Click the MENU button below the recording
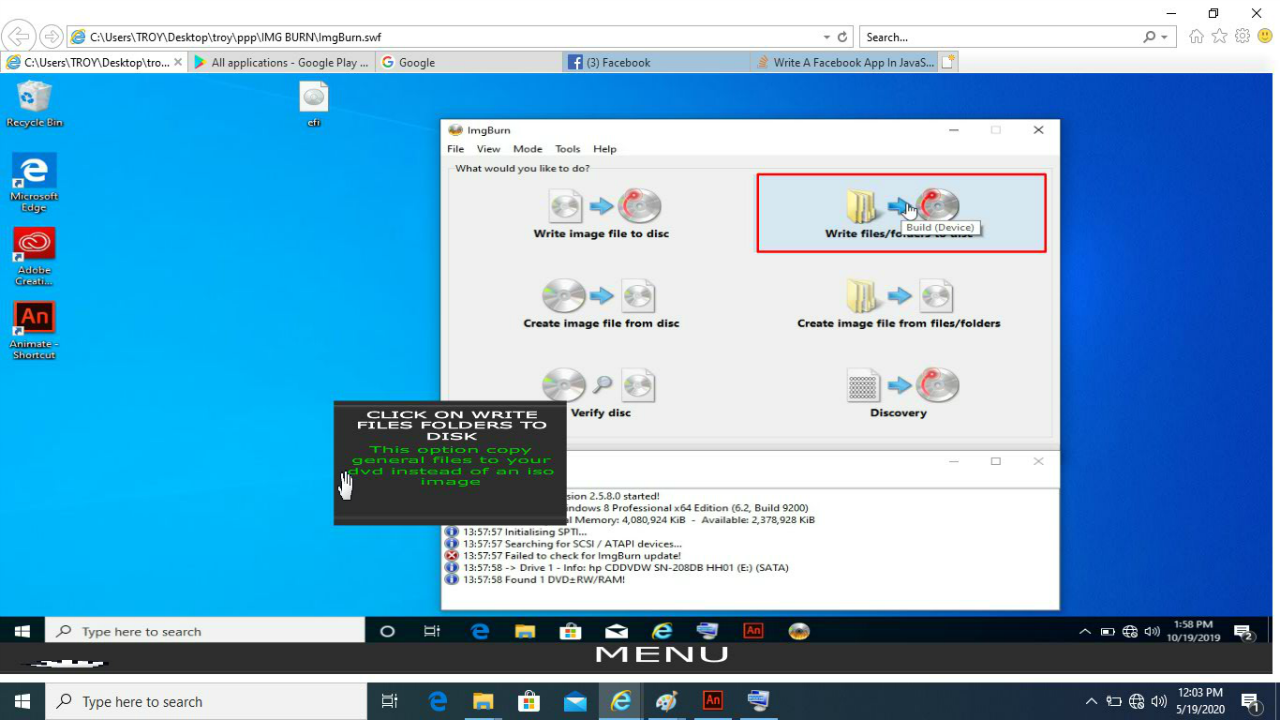The height and width of the screenshot is (720, 1280). point(662,655)
